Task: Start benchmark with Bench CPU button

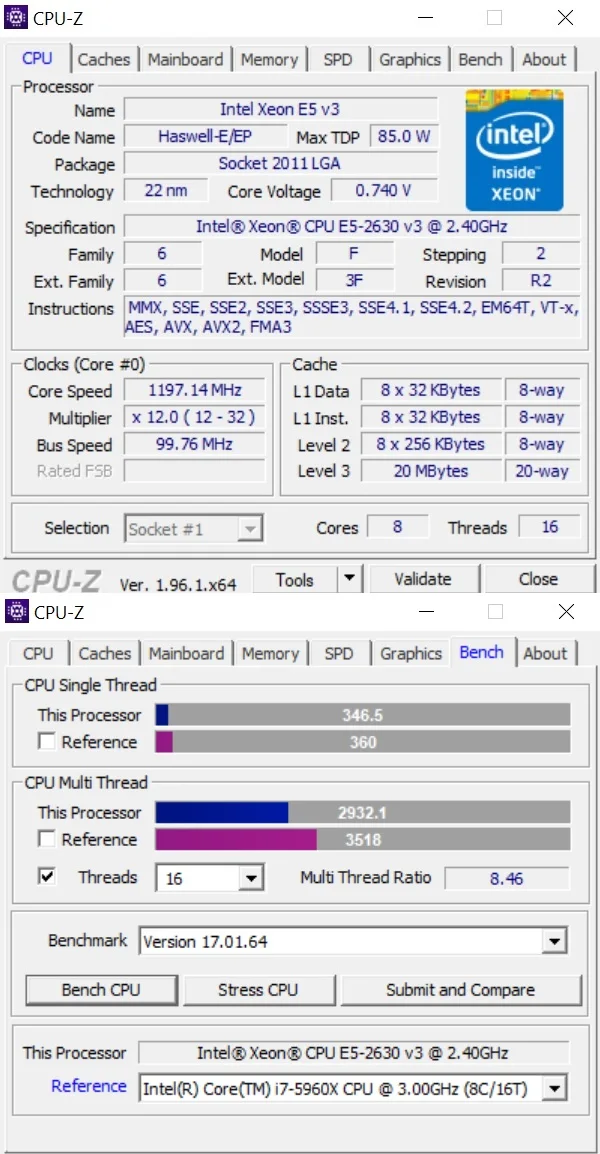Action: (x=102, y=990)
